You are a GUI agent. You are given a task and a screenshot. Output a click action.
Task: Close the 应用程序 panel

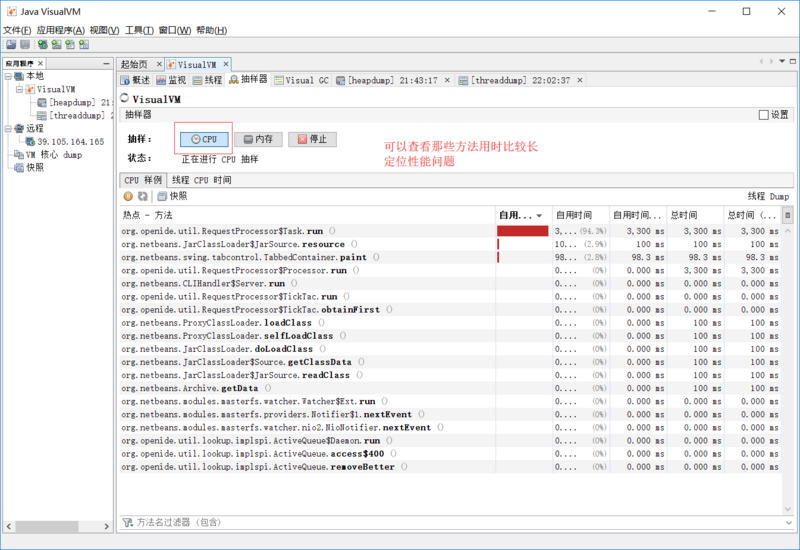(x=40, y=63)
